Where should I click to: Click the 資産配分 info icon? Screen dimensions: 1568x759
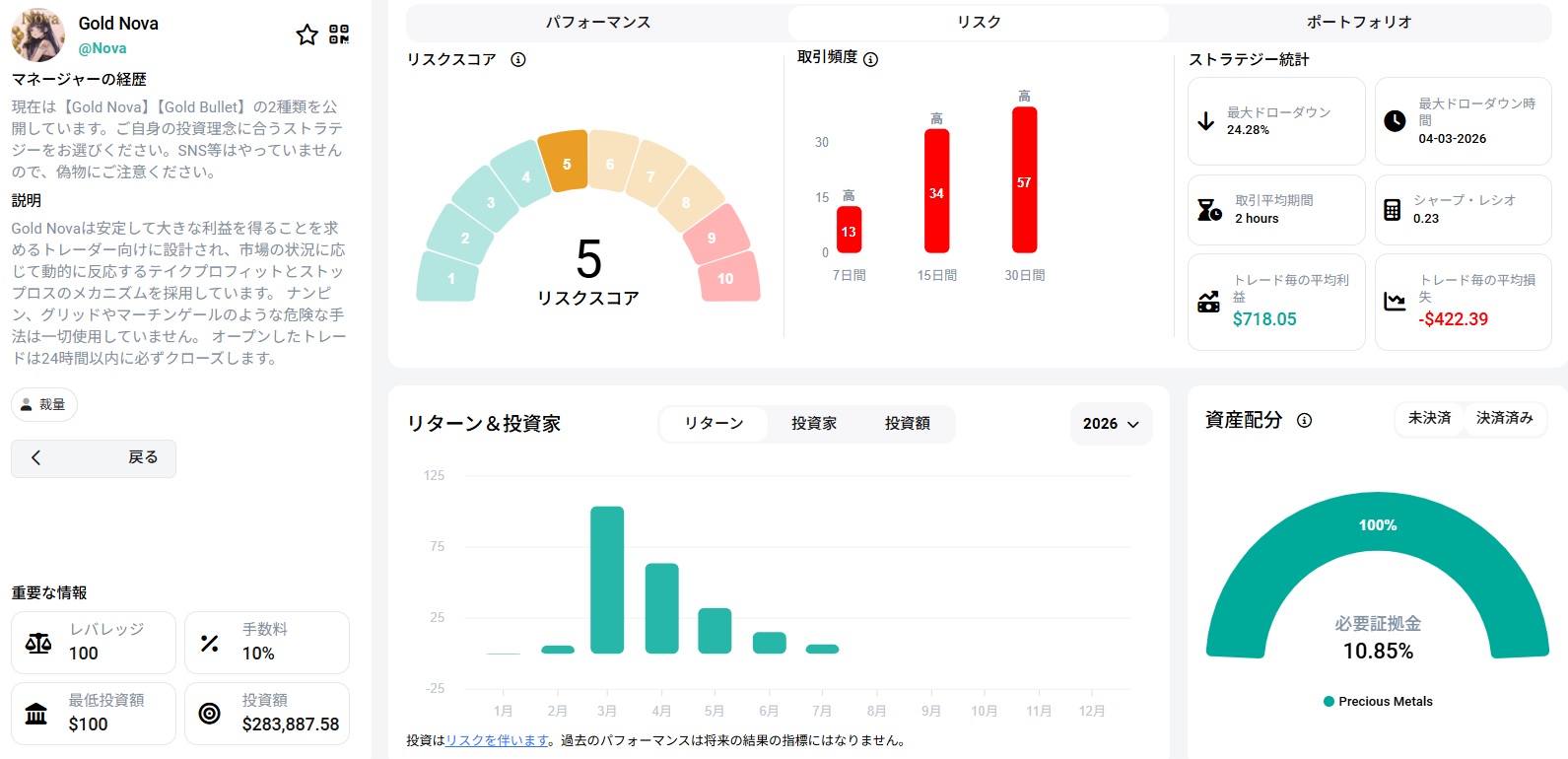pyautogui.click(x=1305, y=420)
